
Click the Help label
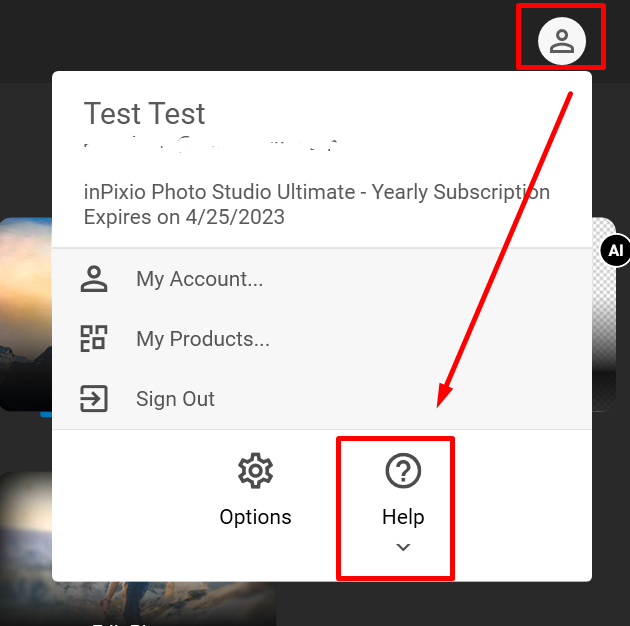click(403, 517)
